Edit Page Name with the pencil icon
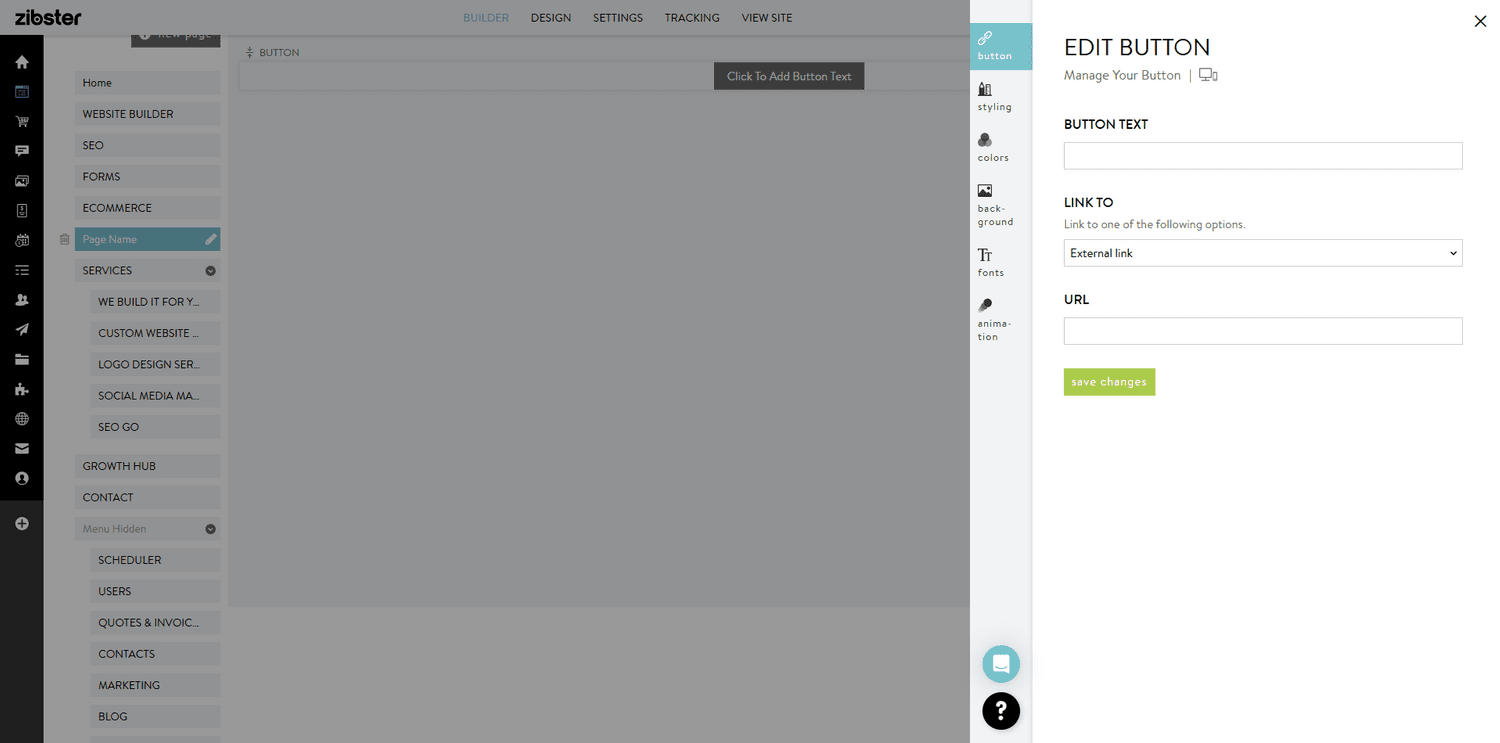This screenshot has width=1500, height=743. (x=211, y=239)
